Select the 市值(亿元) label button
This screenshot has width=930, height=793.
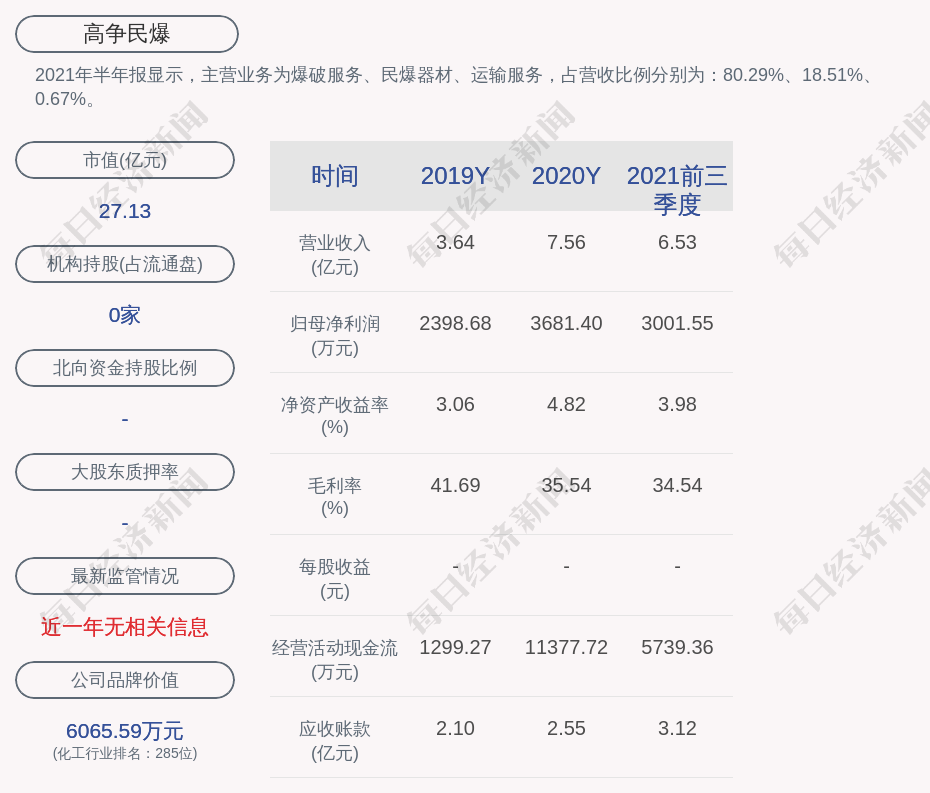[125, 160]
